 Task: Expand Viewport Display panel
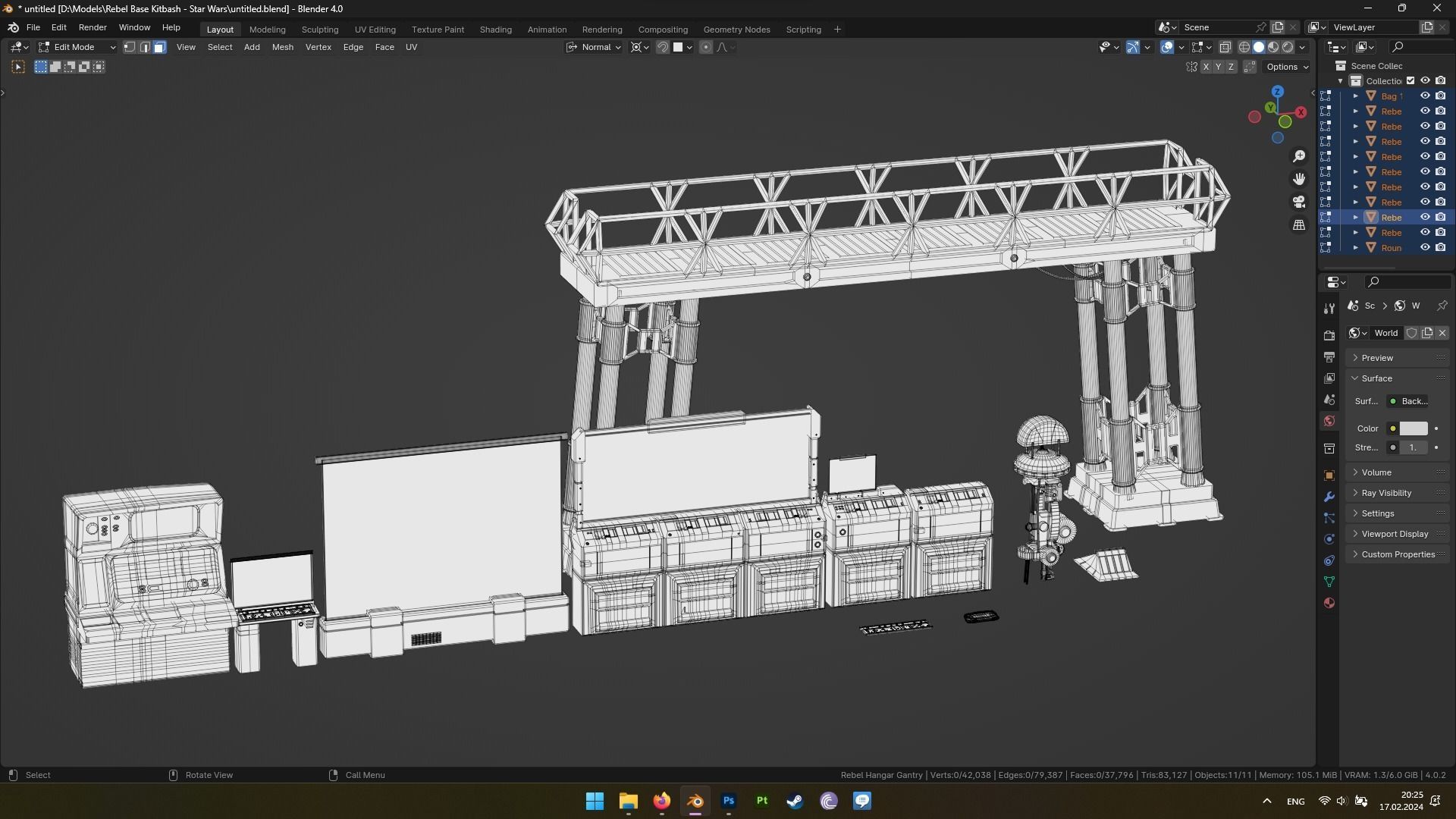click(1398, 534)
